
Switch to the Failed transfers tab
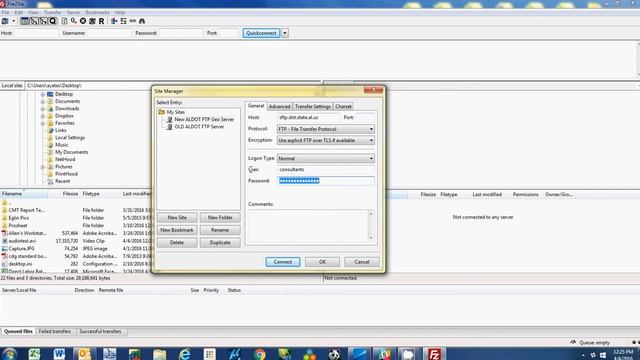55,332
